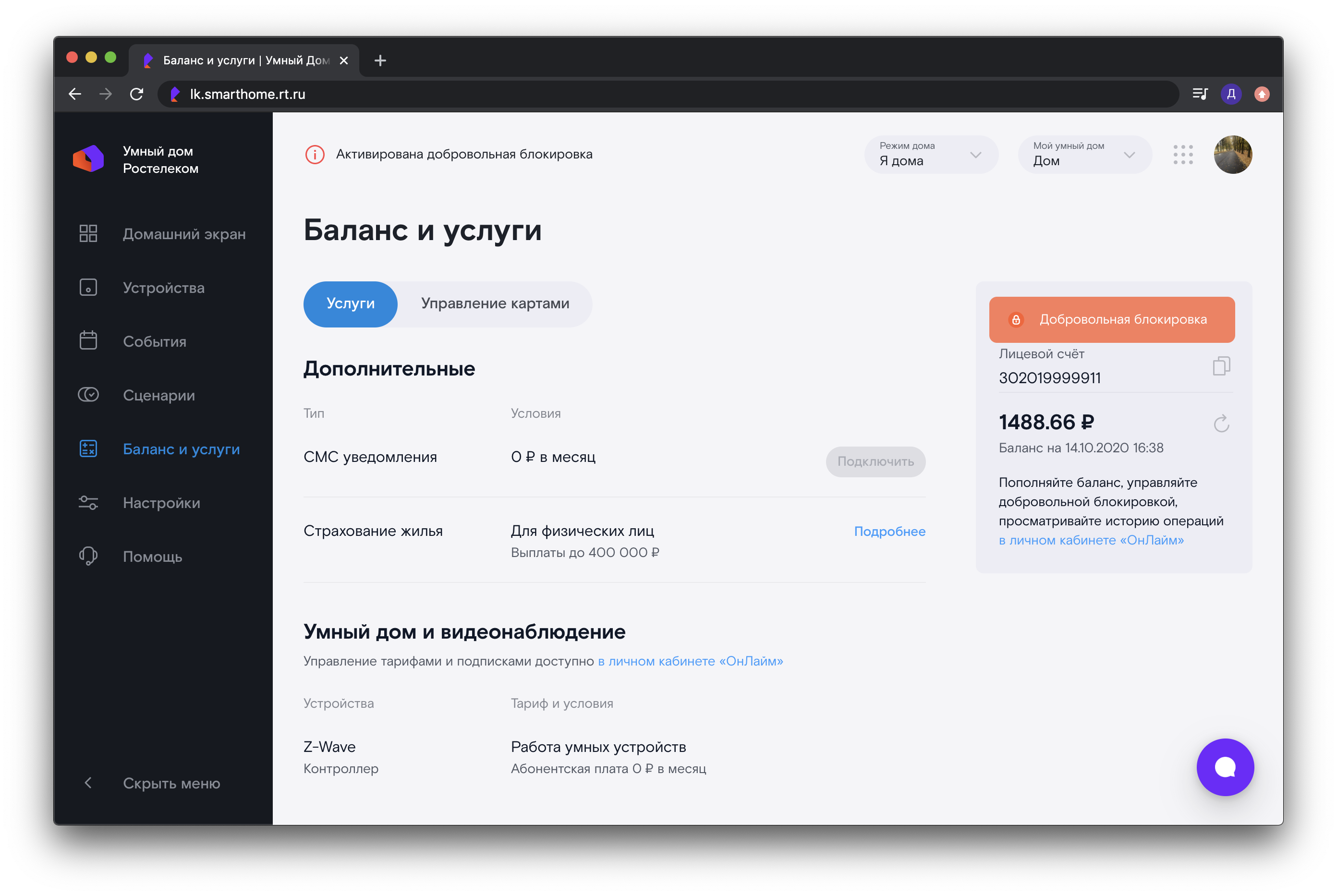This screenshot has height=896, width=1337.
Task: Click Подключить for СМС уведомления
Action: (875, 462)
